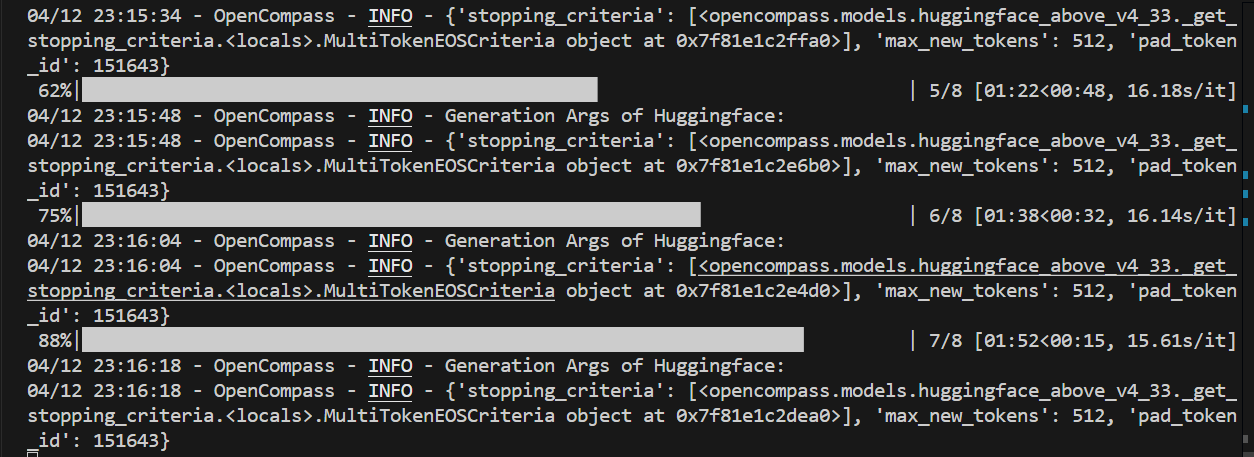Click the right-edge scrollbar marker
The image size is (1254, 457).
(x=1246, y=107)
